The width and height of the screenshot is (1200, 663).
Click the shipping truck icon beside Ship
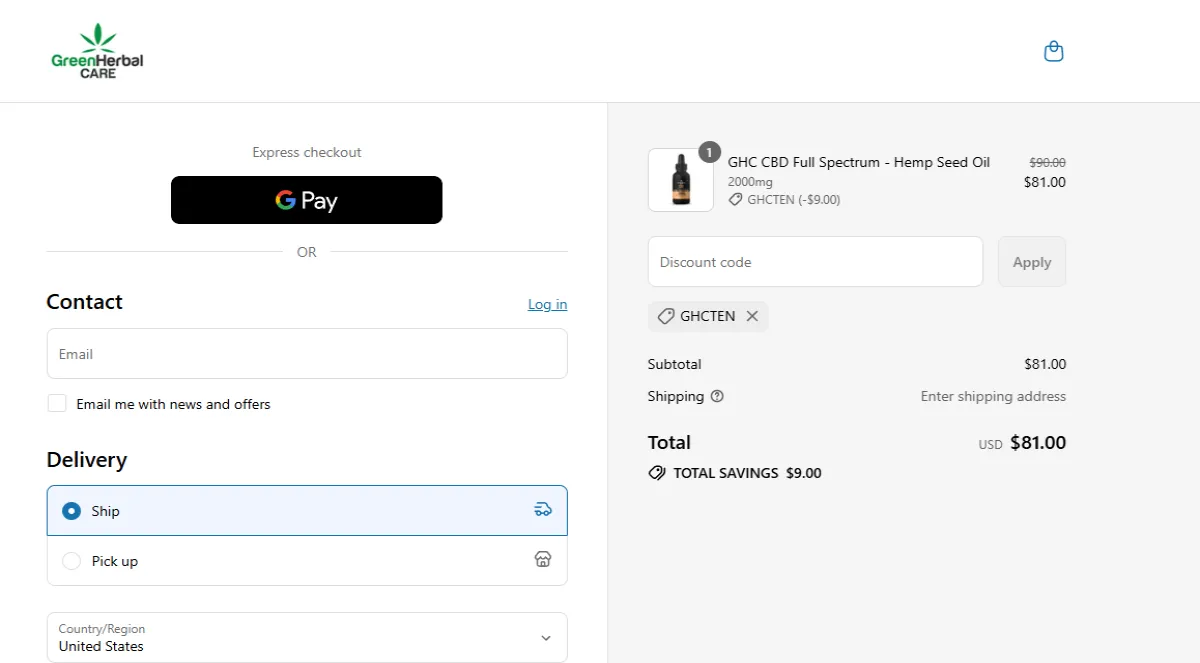tap(543, 509)
